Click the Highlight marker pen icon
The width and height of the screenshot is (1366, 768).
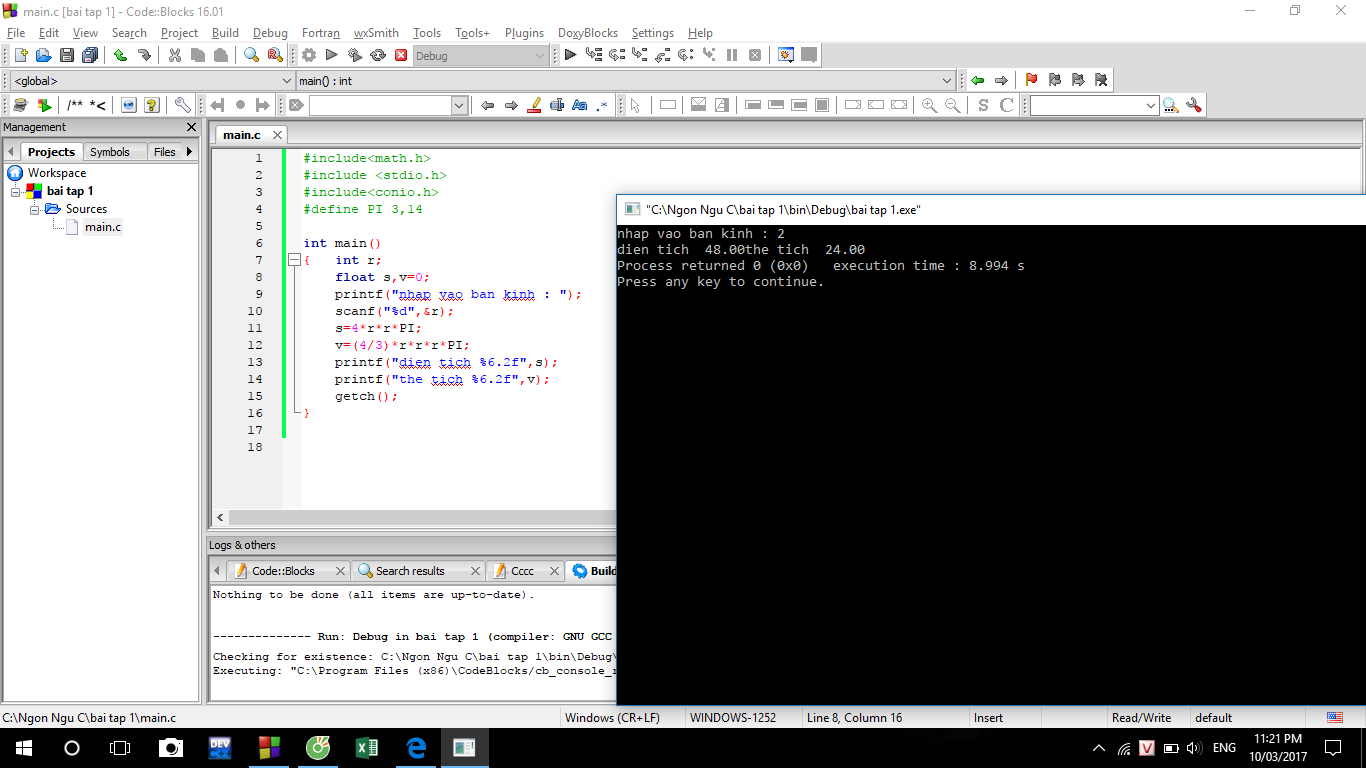point(534,105)
